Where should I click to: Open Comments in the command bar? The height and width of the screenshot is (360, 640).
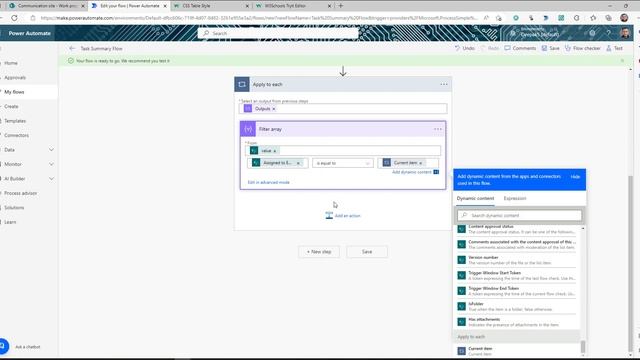pyautogui.click(x=520, y=48)
